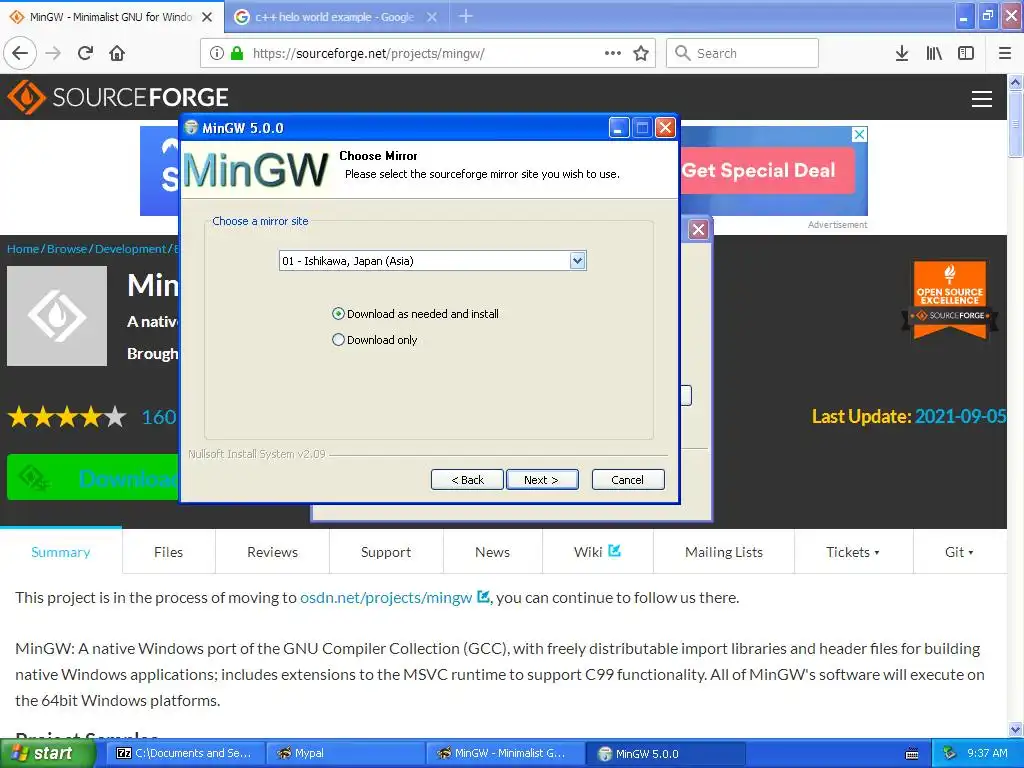Click the Firefox forward arrow
Screen dimensions: 1024x768
[x=53, y=54]
